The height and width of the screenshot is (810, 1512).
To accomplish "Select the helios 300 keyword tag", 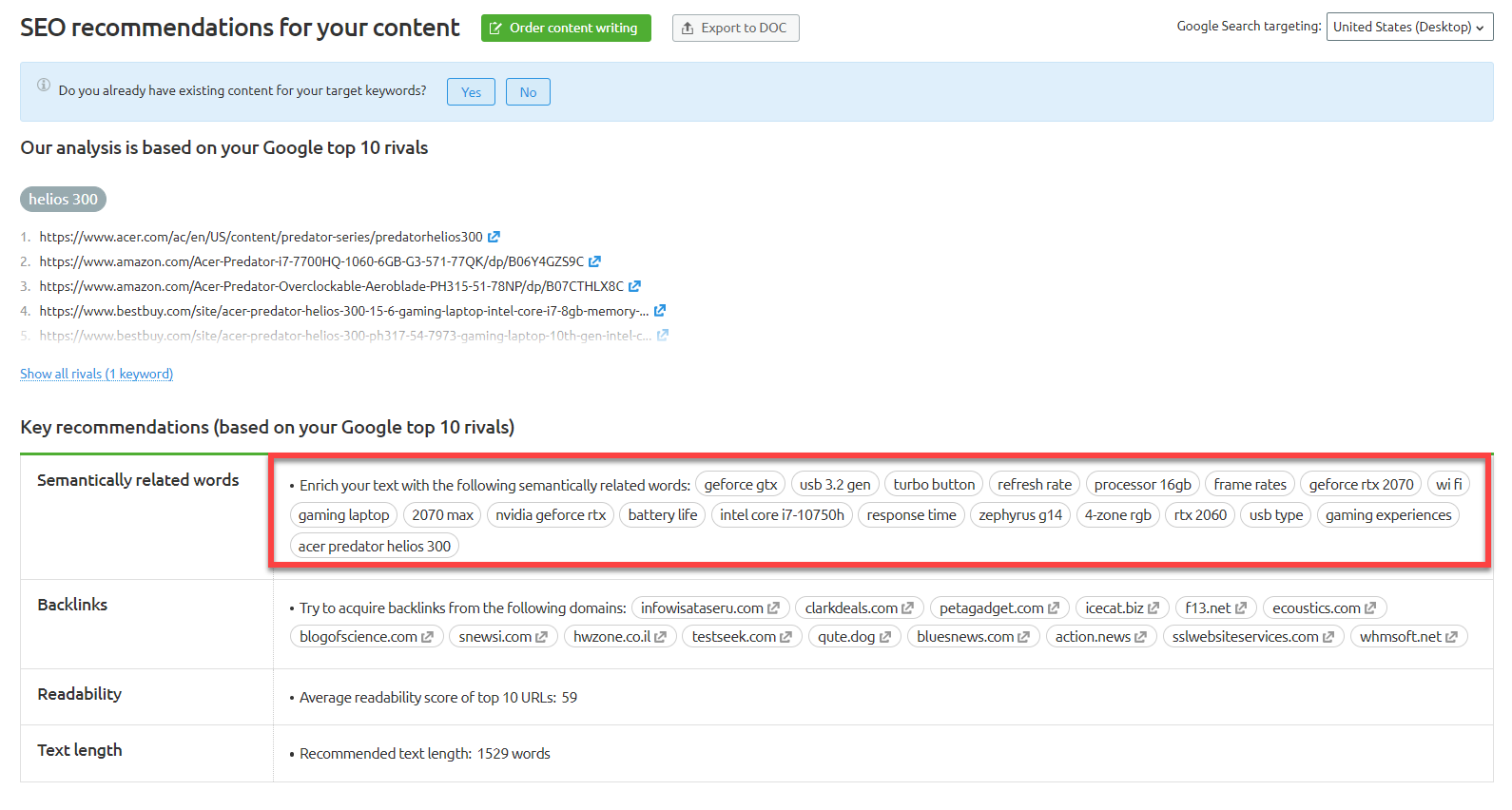I will (63, 200).
